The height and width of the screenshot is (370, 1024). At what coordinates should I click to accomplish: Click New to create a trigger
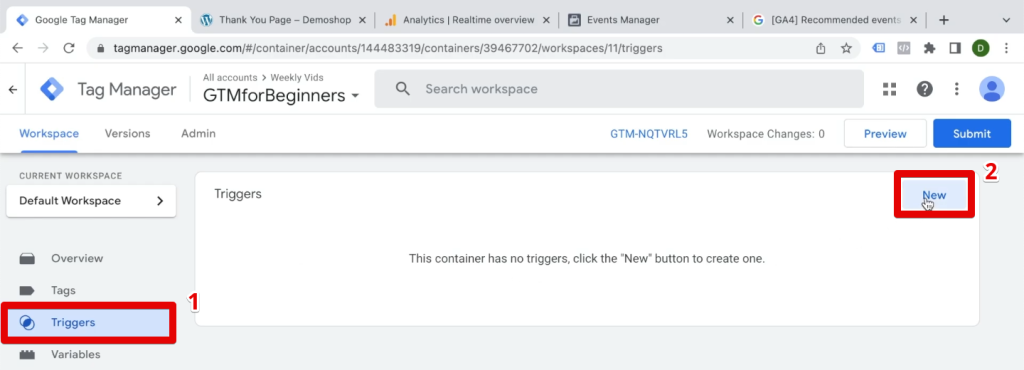pos(934,195)
